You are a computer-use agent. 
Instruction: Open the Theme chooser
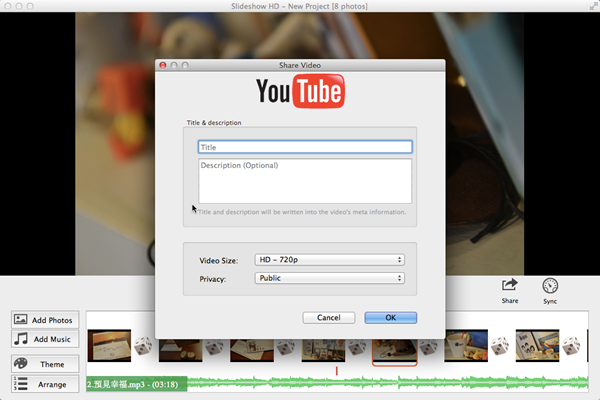click(x=45, y=364)
